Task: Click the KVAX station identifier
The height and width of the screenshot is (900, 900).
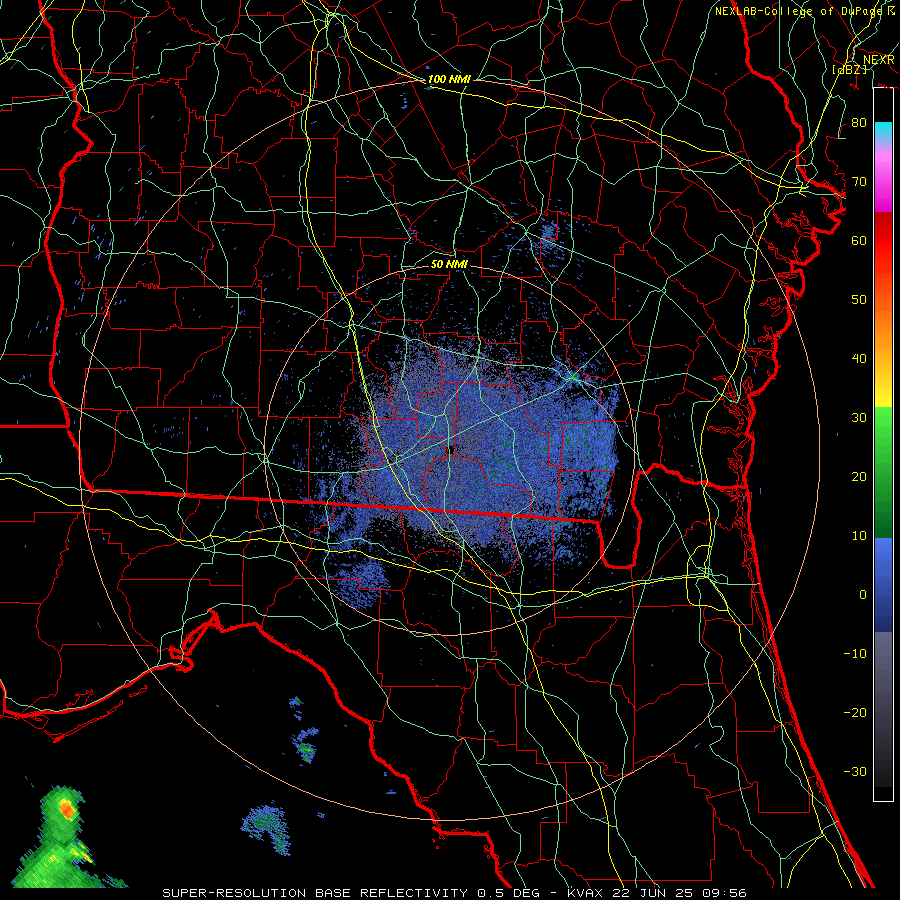Action: pos(584,893)
